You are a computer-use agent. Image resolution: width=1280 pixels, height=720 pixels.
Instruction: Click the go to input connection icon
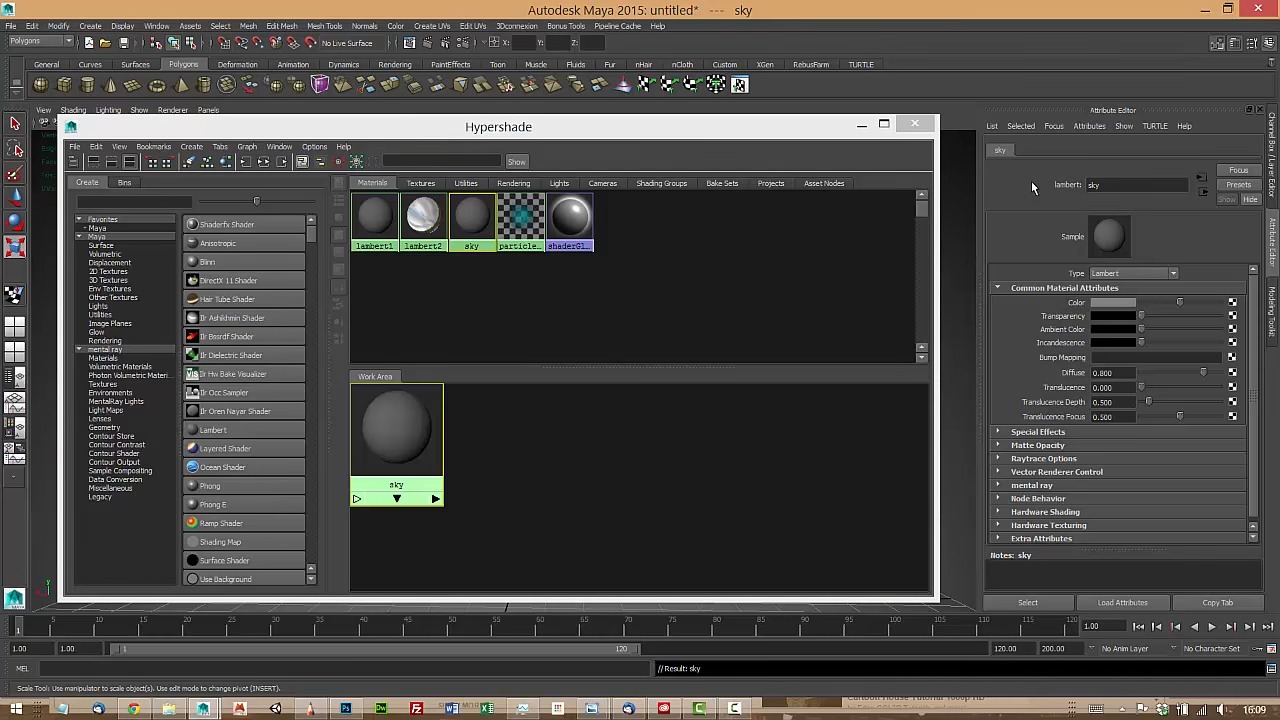(1201, 179)
